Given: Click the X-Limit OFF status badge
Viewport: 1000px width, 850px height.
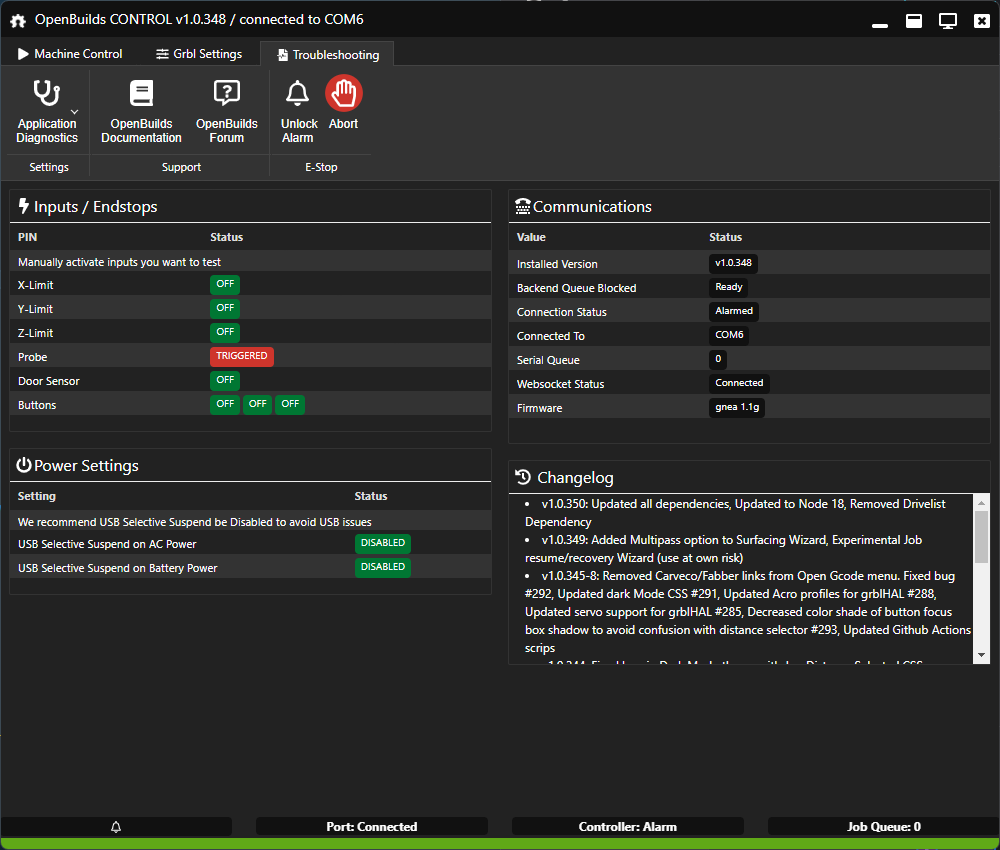Looking at the screenshot, I should (x=225, y=284).
